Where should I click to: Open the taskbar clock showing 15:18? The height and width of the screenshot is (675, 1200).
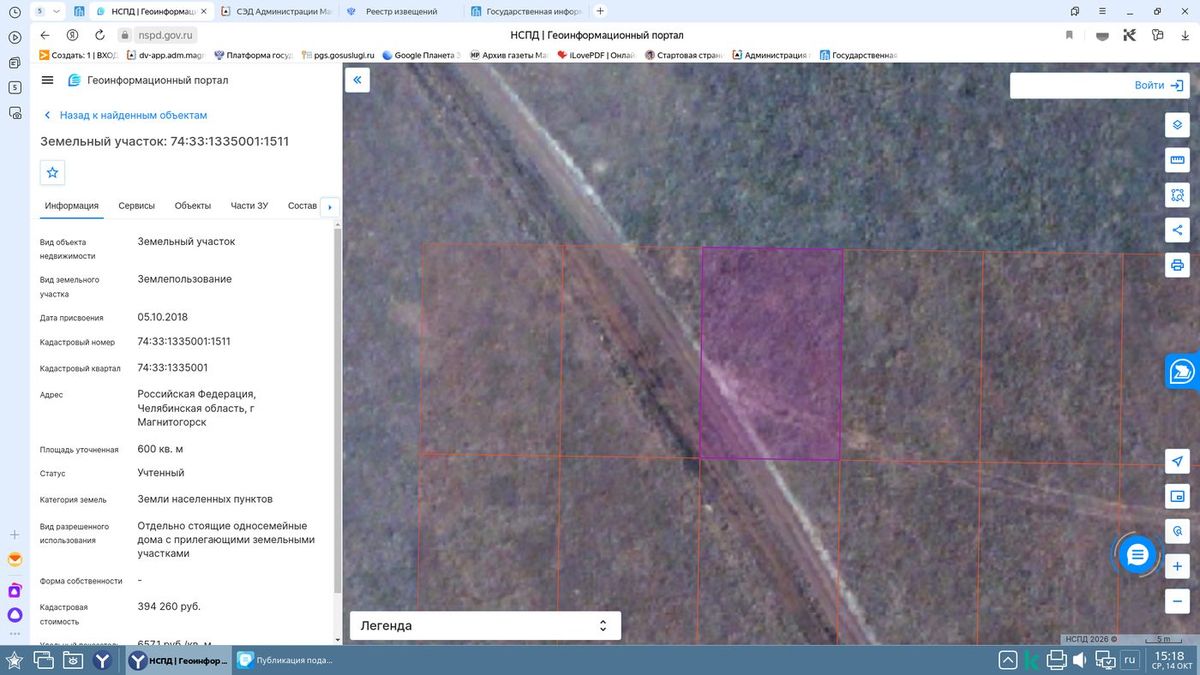click(x=1171, y=660)
